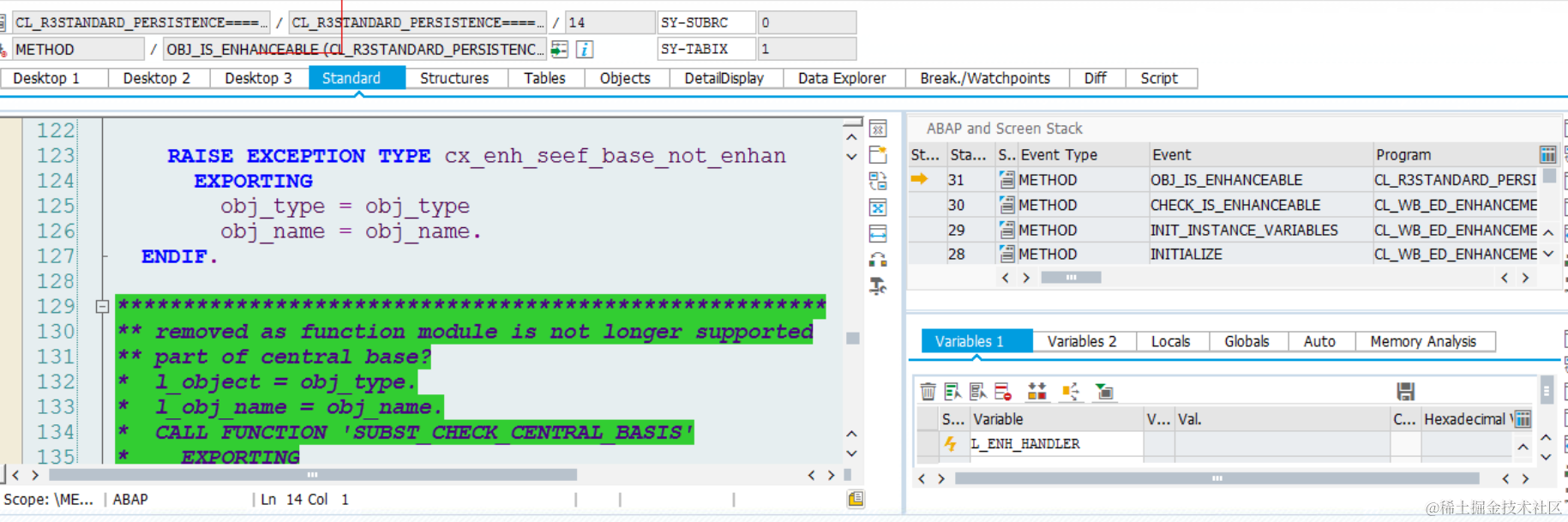
Task: Click the up chevron in the ABAP stack scrollbar
Action: [1548, 232]
